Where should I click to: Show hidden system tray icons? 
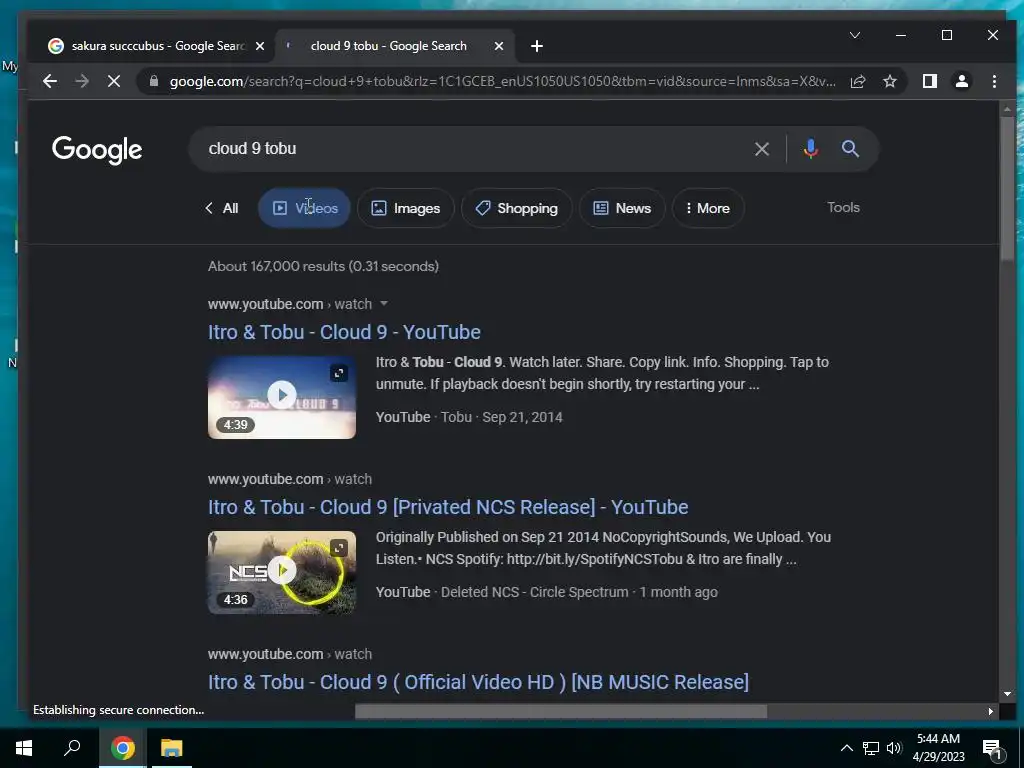click(846, 748)
